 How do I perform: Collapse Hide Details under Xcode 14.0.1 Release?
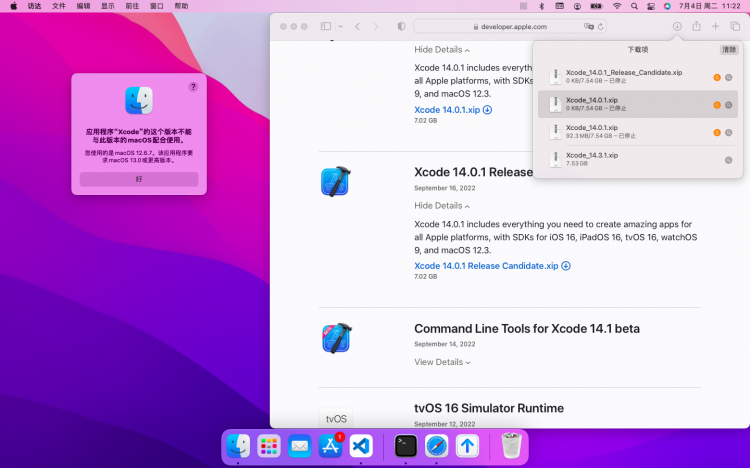tap(441, 206)
